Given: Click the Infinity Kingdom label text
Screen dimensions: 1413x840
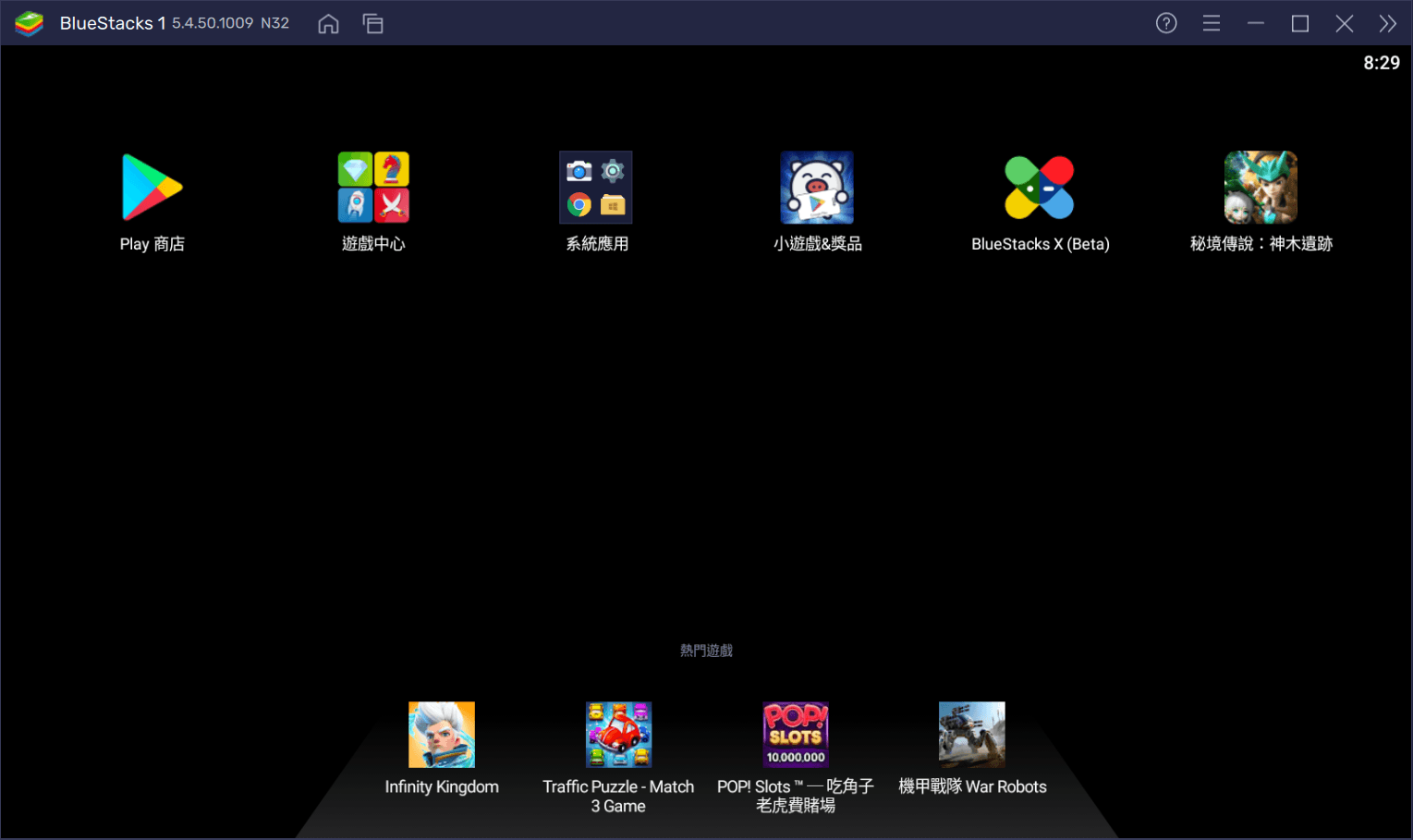Looking at the screenshot, I should [x=442, y=786].
